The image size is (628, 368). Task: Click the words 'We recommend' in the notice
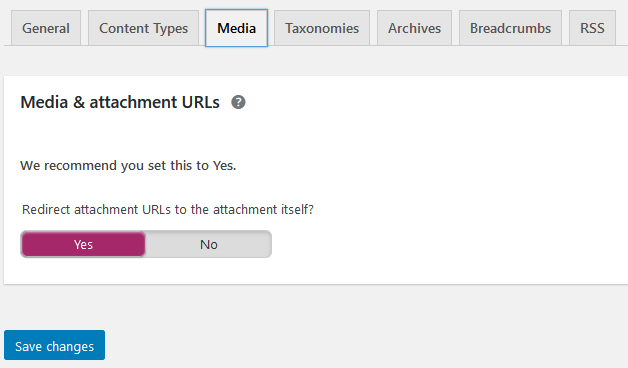(68, 165)
